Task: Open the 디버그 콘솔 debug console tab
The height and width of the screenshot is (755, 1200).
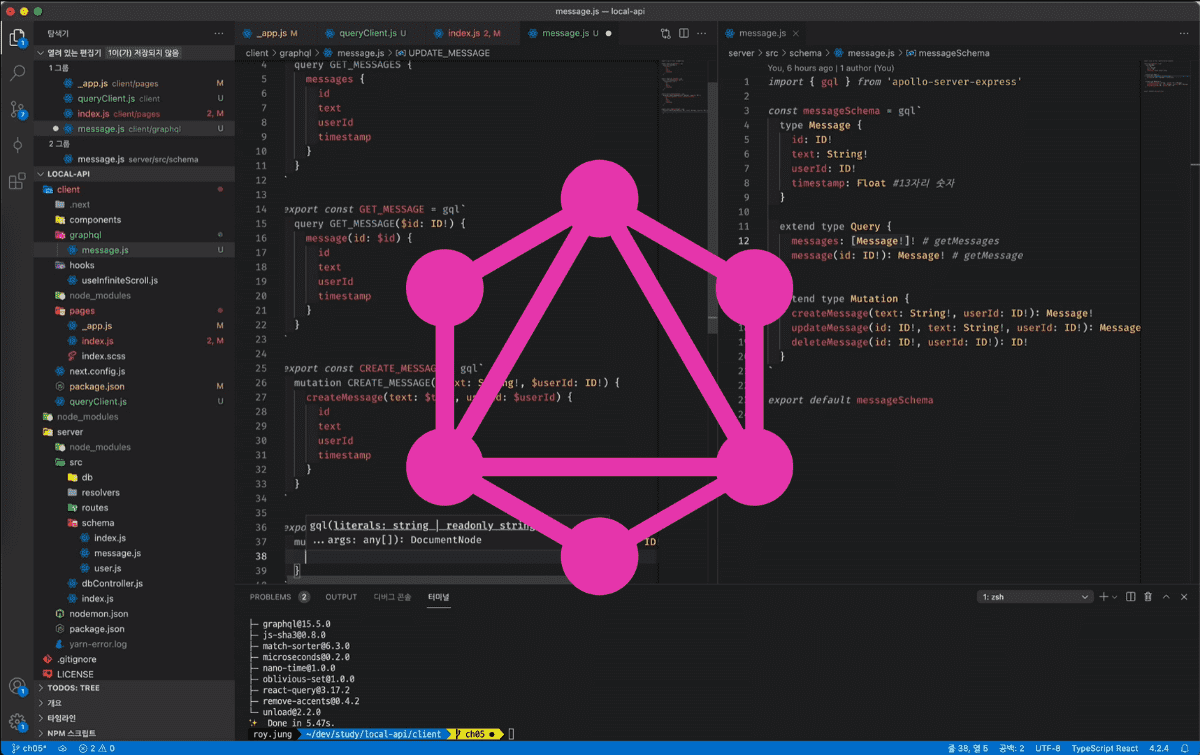Action: tap(392, 597)
